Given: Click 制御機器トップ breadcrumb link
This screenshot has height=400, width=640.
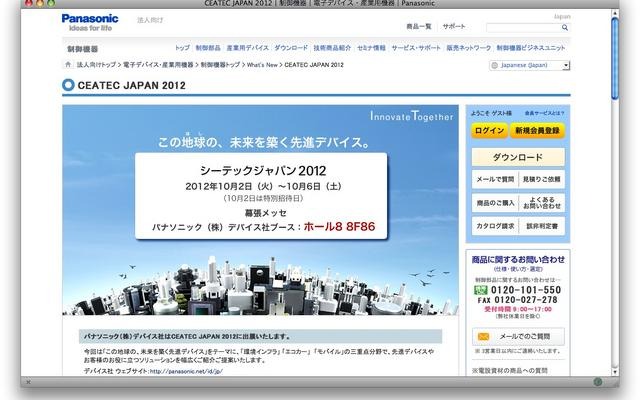Looking at the screenshot, I should (x=220, y=65).
